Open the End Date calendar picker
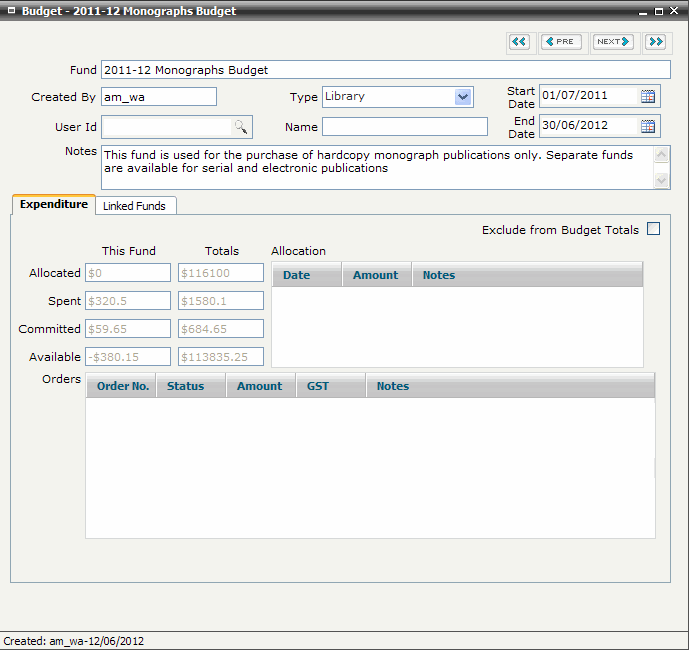Image resolution: width=689 pixels, height=650 pixels. [648, 126]
